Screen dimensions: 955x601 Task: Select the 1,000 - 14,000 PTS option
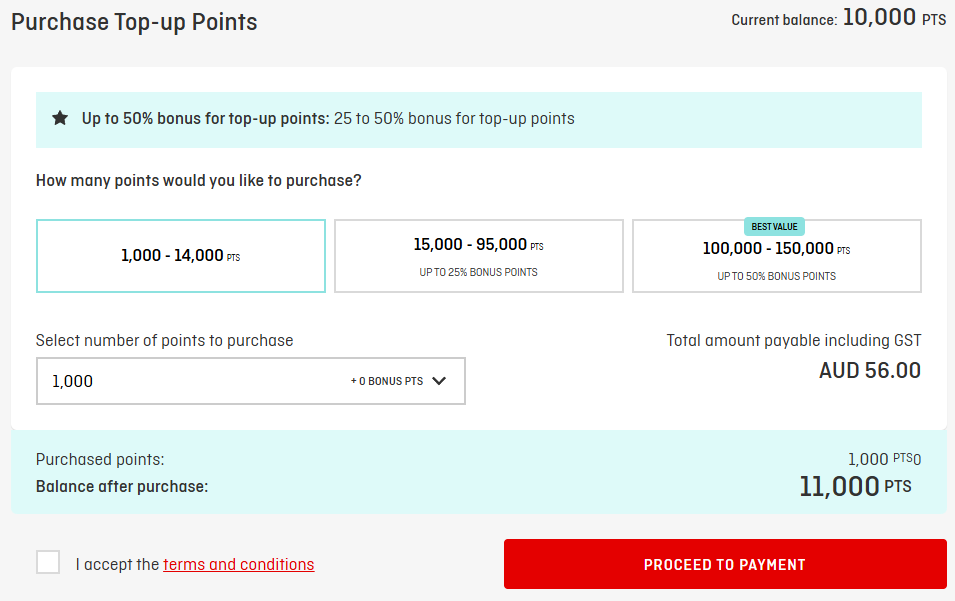click(181, 256)
